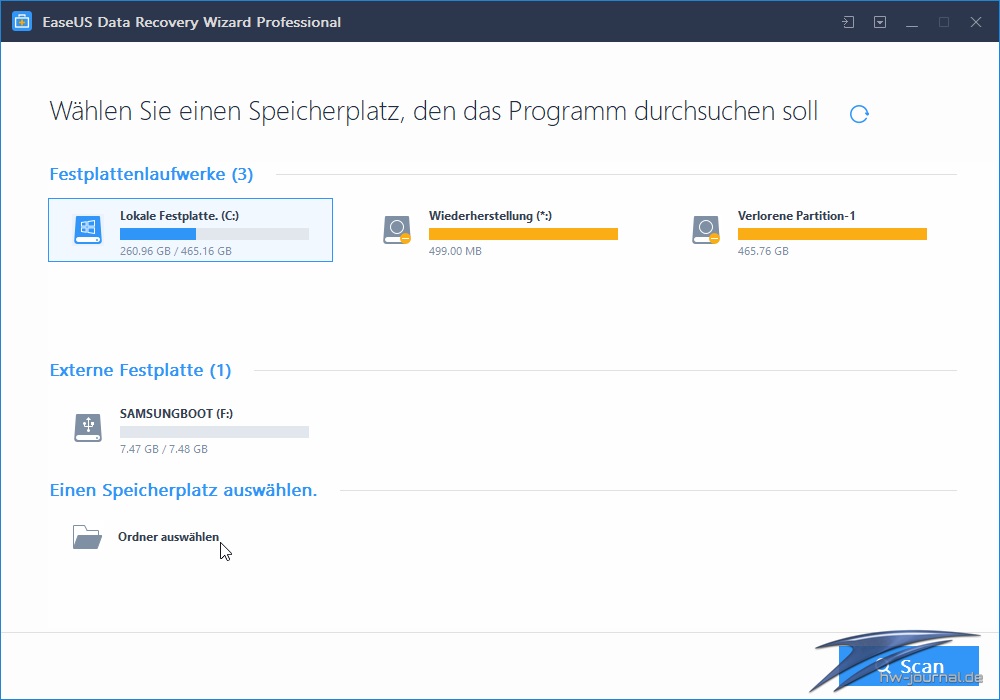Select the Windows drive icon for C:
The height and width of the screenshot is (700, 1000).
pyautogui.click(x=88, y=230)
